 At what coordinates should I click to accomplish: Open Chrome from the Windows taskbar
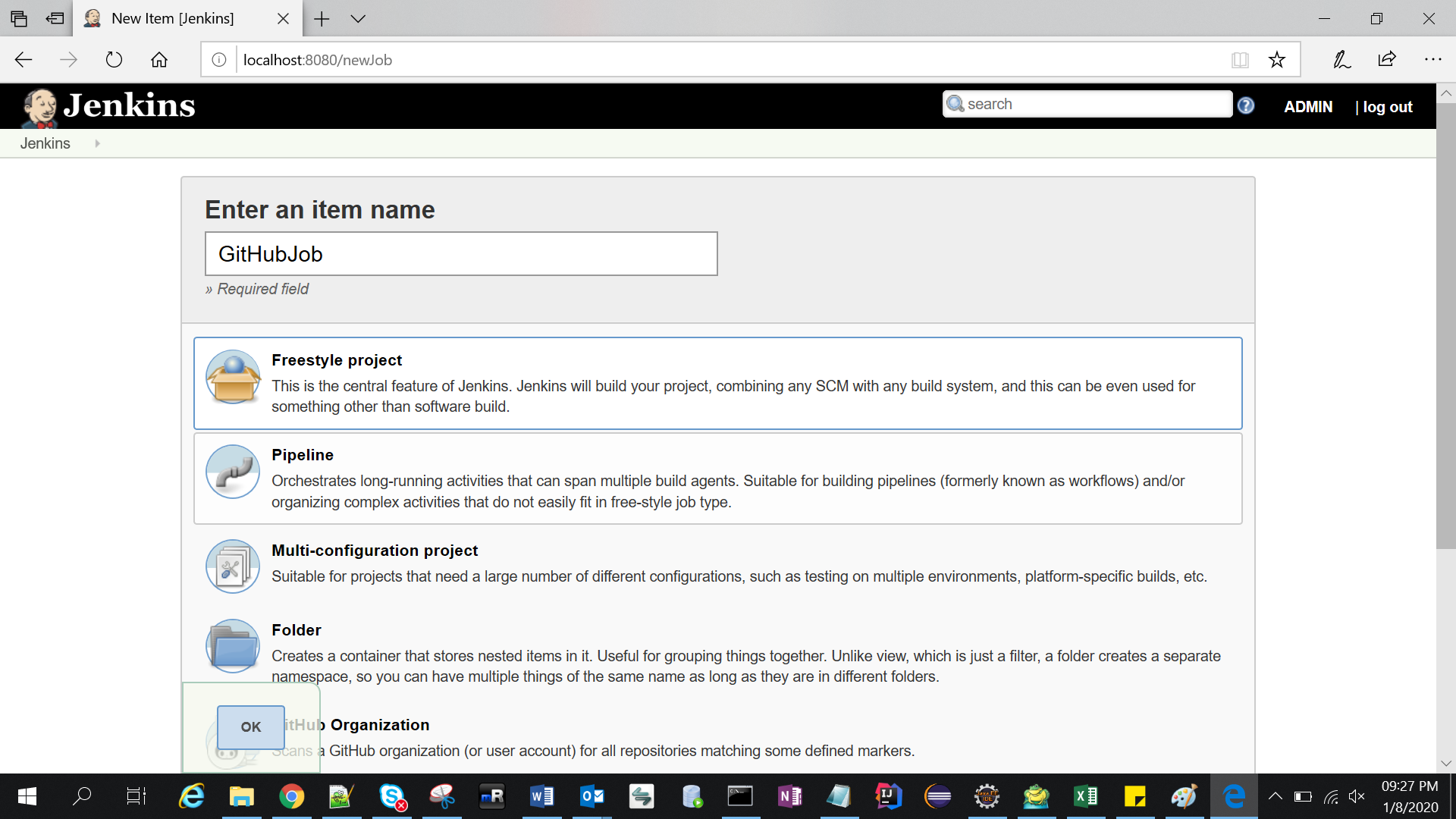[x=291, y=796]
